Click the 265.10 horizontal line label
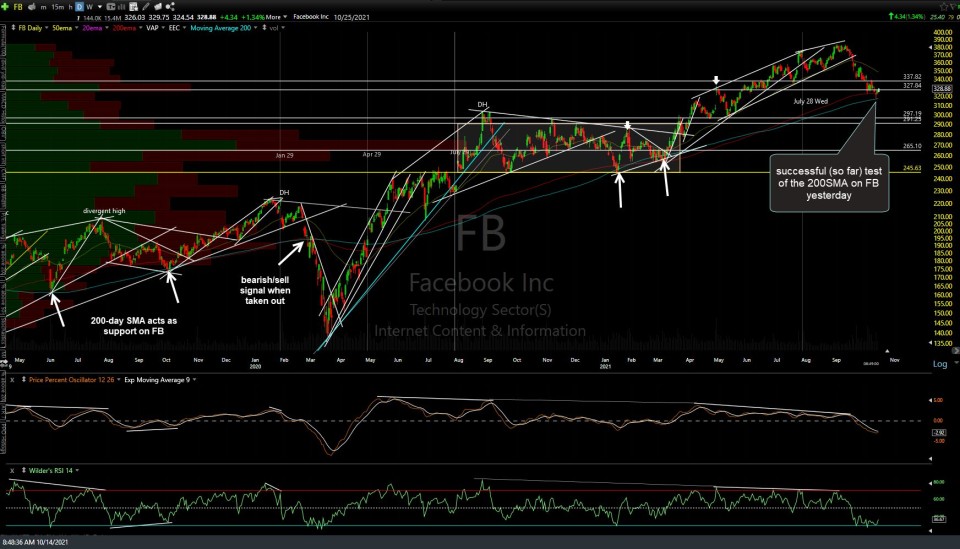 (912, 146)
